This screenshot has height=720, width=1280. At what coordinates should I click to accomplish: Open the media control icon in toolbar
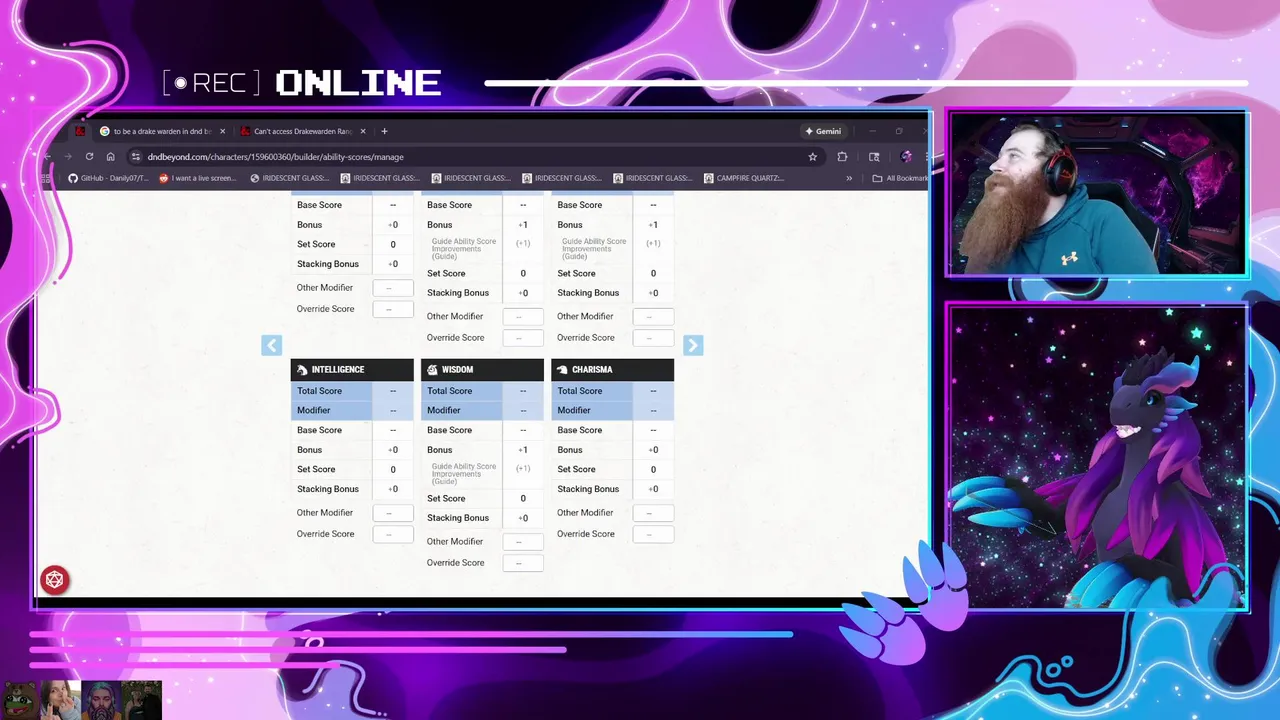874,156
